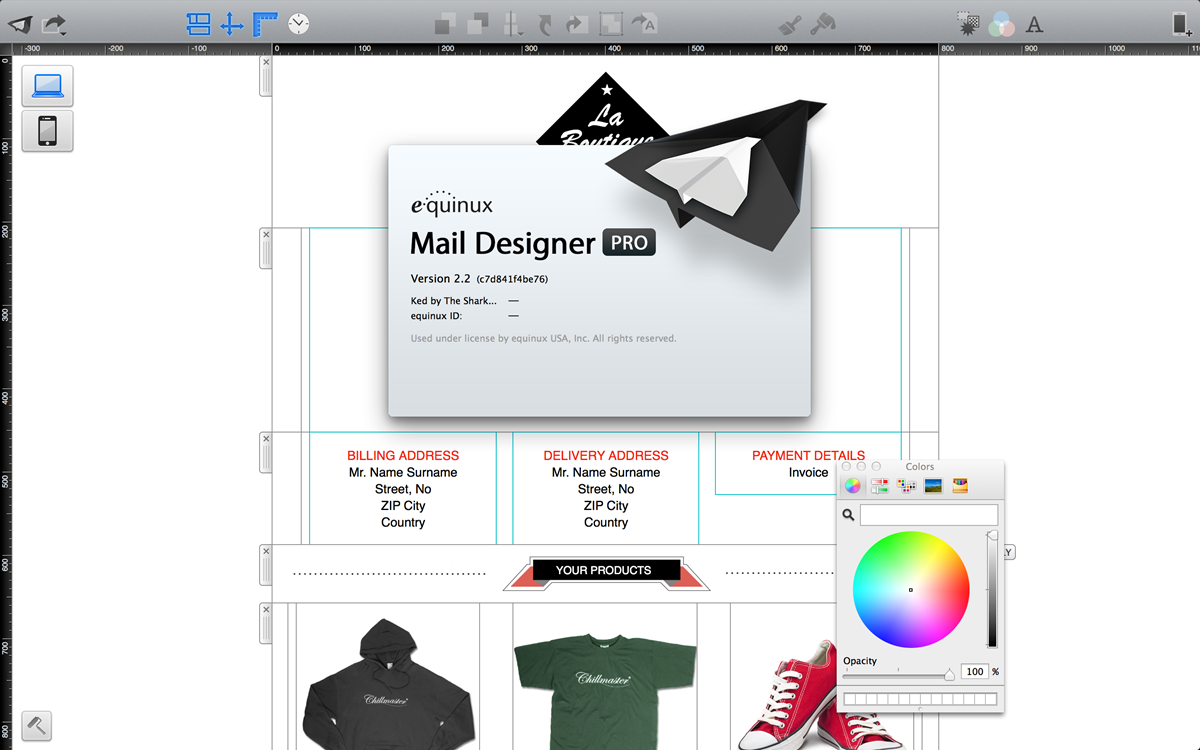
Task: Click the PAYMENT DETAILS heading
Action: pos(808,455)
